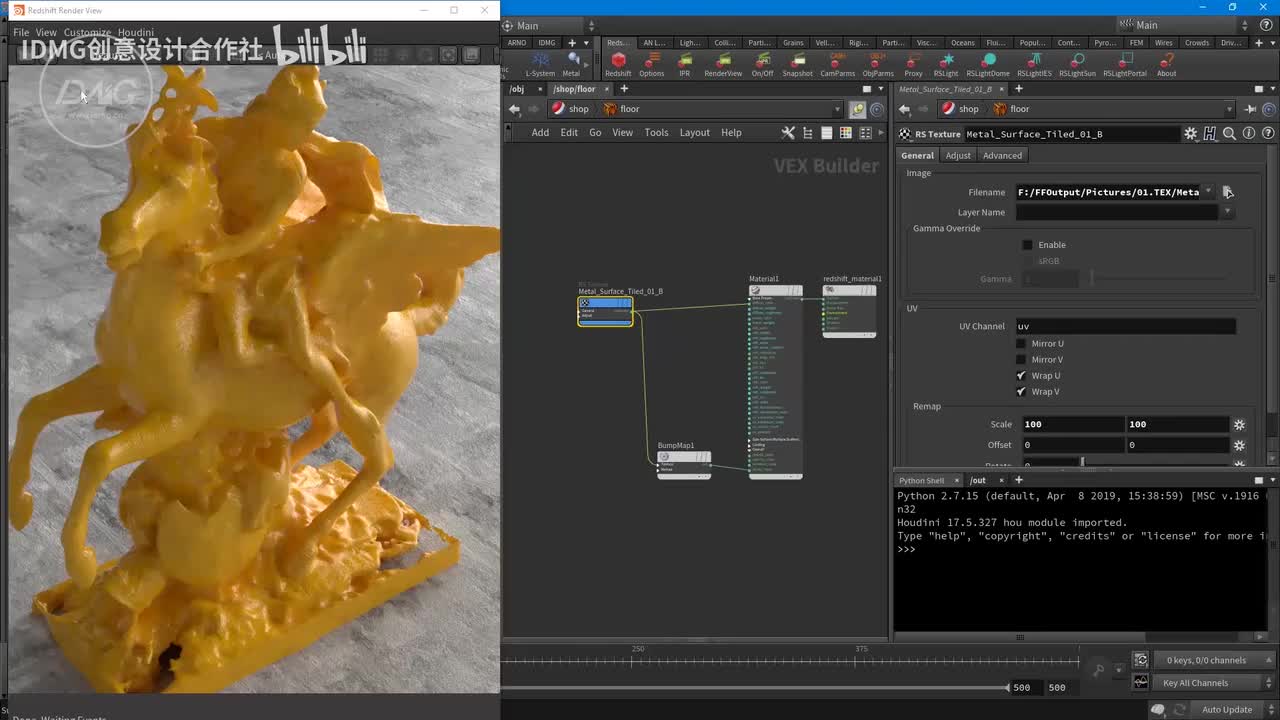This screenshot has width=1280, height=720.
Task: Open the network editor Tools menu
Action: [656, 132]
